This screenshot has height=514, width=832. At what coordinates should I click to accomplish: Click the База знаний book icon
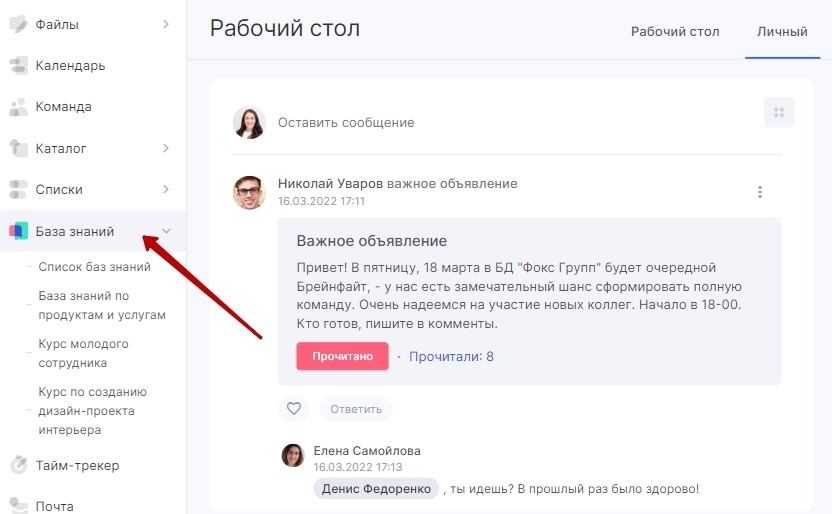click(x=18, y=231)
